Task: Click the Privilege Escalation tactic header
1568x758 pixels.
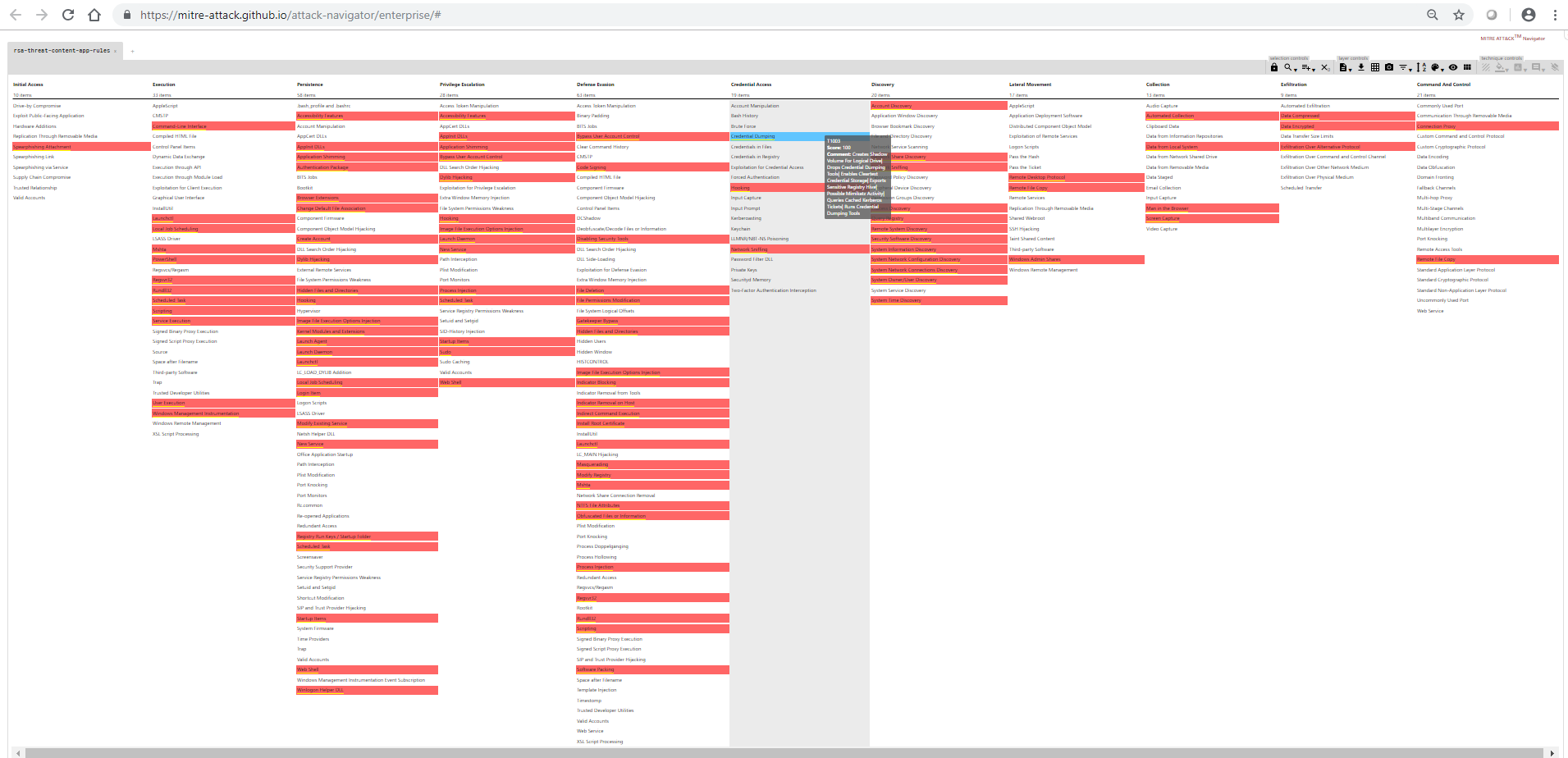Action: 462,84
